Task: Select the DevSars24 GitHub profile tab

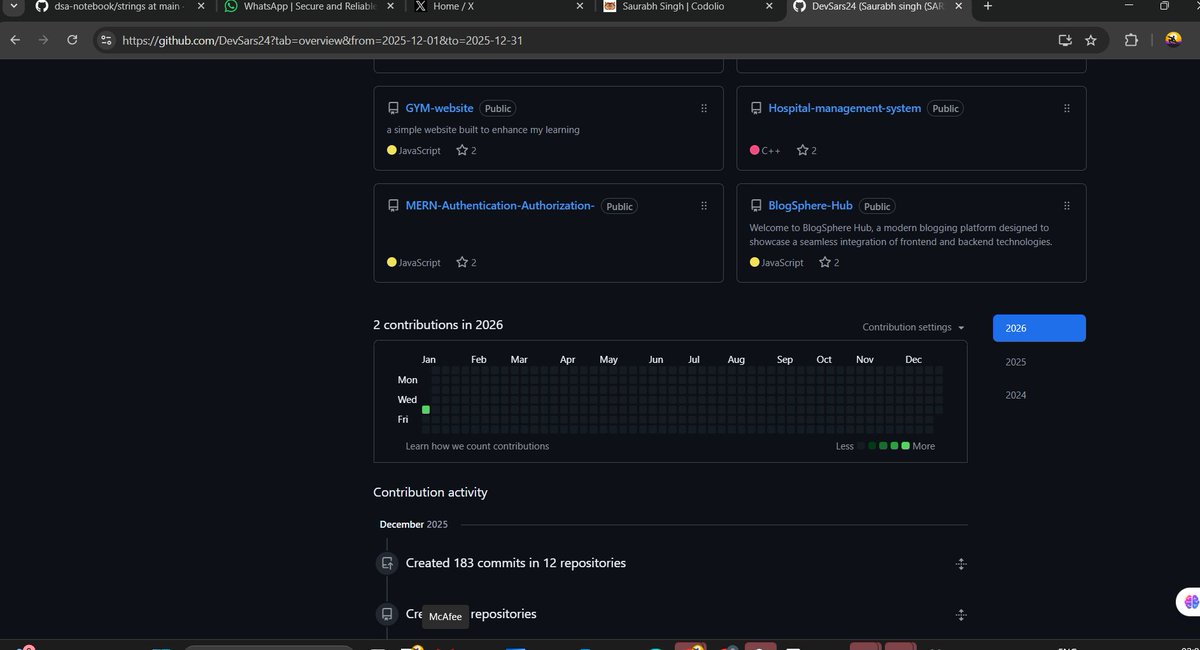Action: (x=868, y=6)
